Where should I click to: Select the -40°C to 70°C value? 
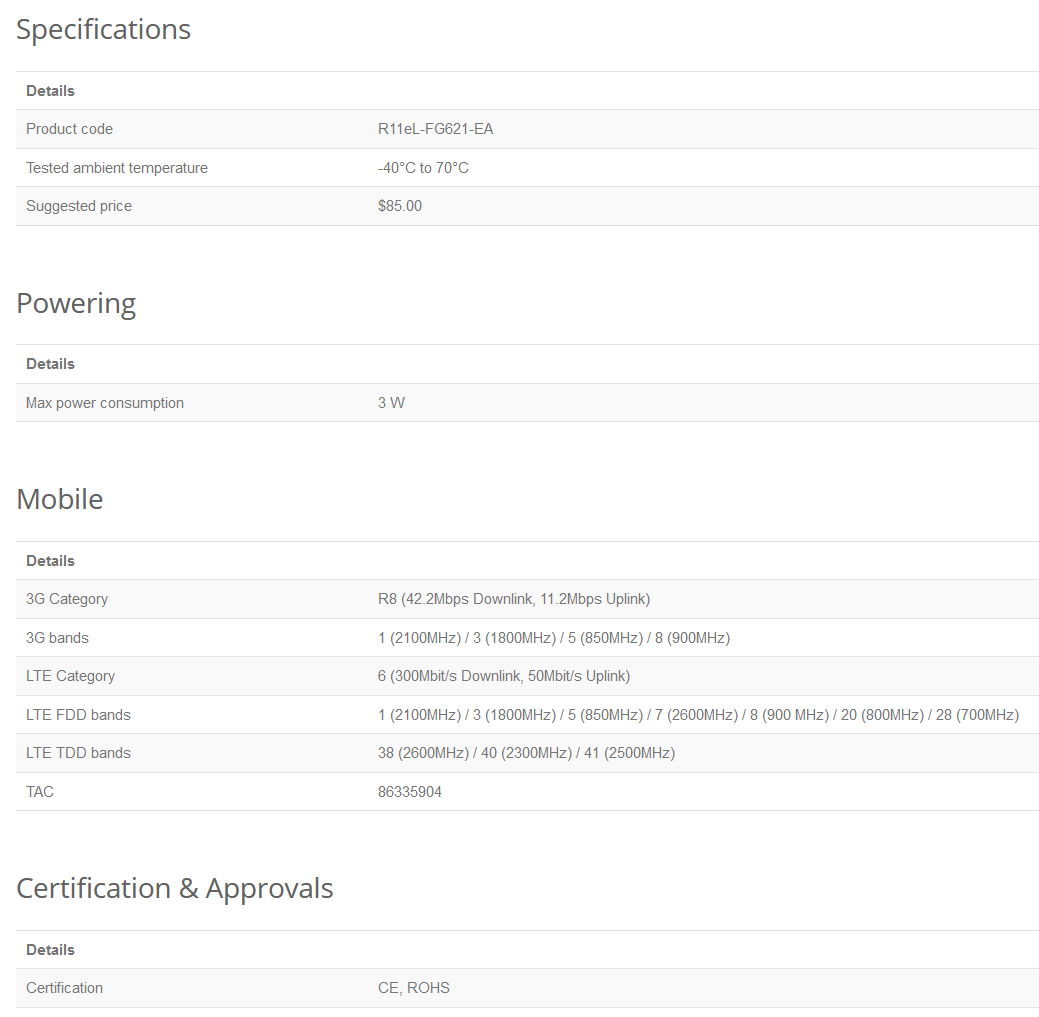pos(423,168)
